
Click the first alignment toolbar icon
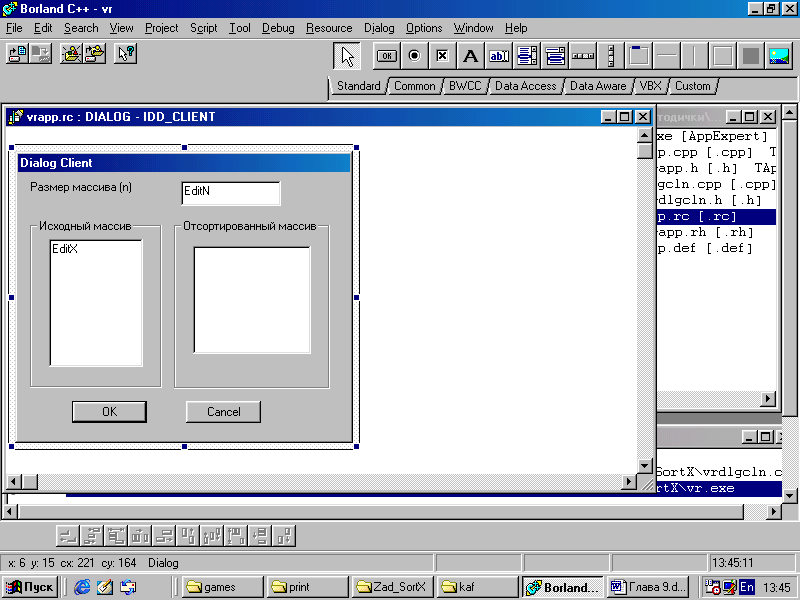67,536
